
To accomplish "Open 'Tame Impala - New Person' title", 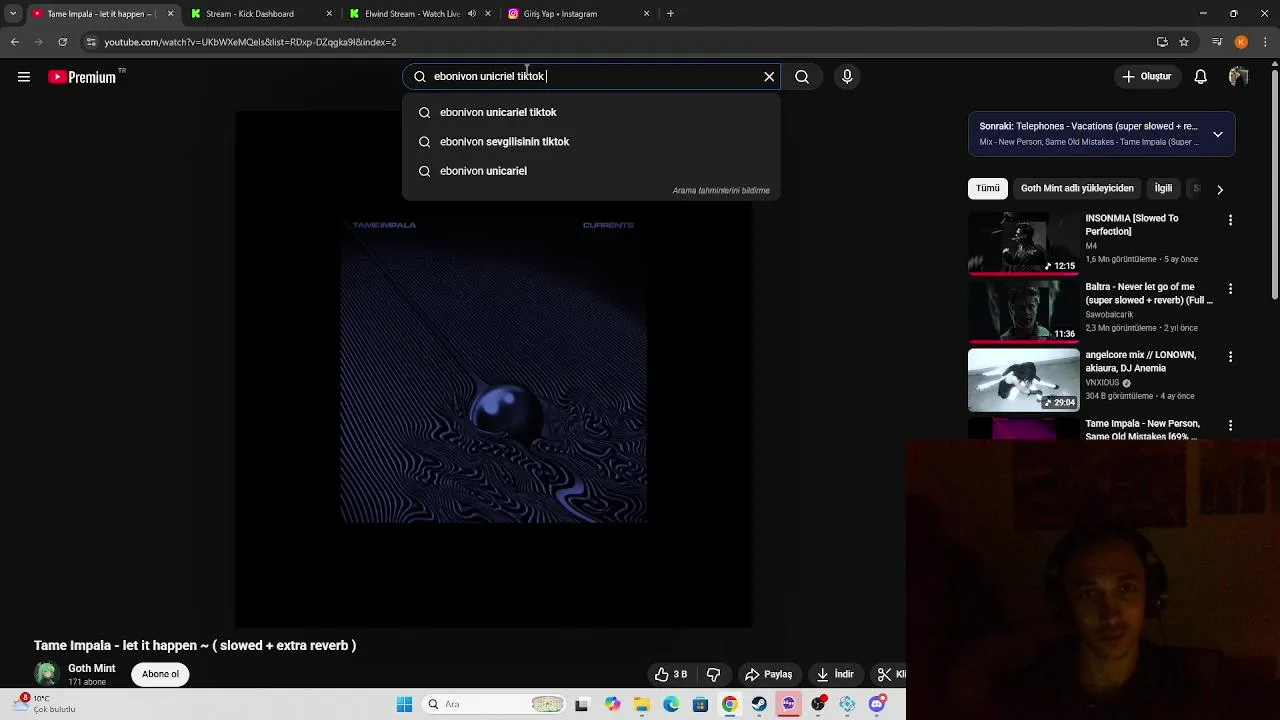I will click(1142, 430).
